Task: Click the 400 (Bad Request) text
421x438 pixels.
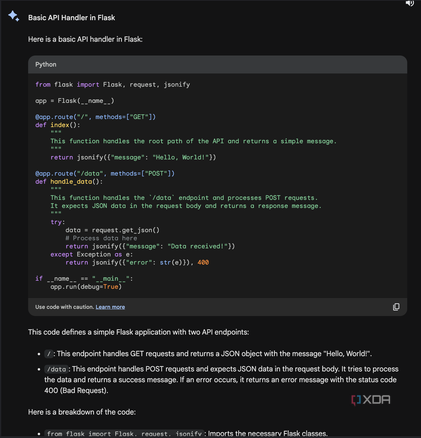Action: tap(76, 391)
